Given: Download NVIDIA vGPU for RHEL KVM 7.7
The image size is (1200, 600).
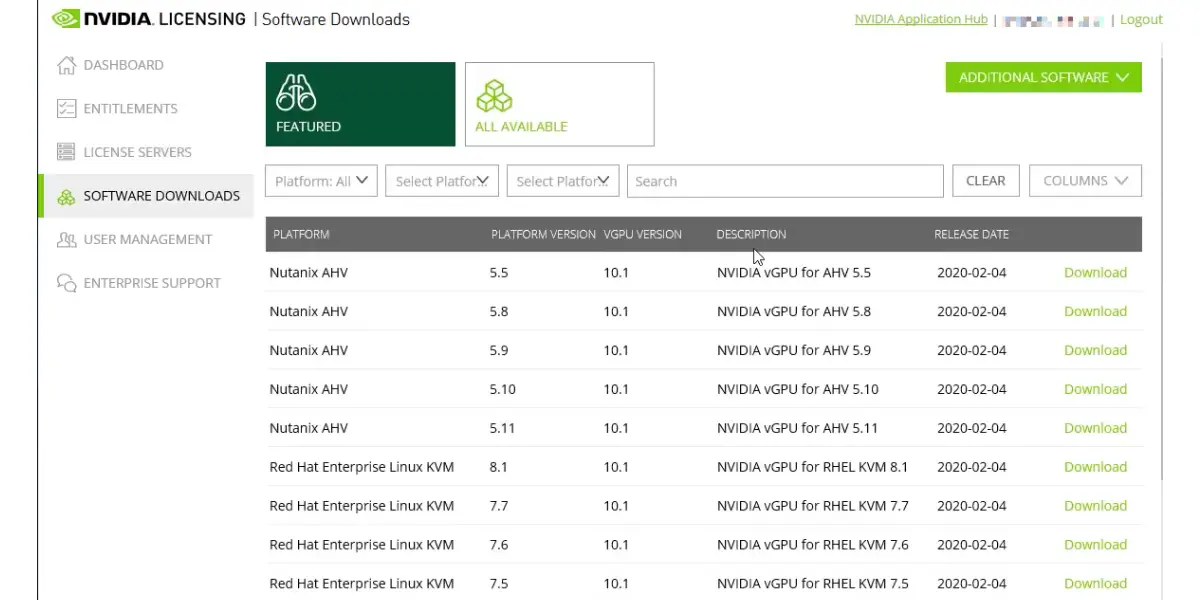Looking at the screenshot, I should point(1095,506).
